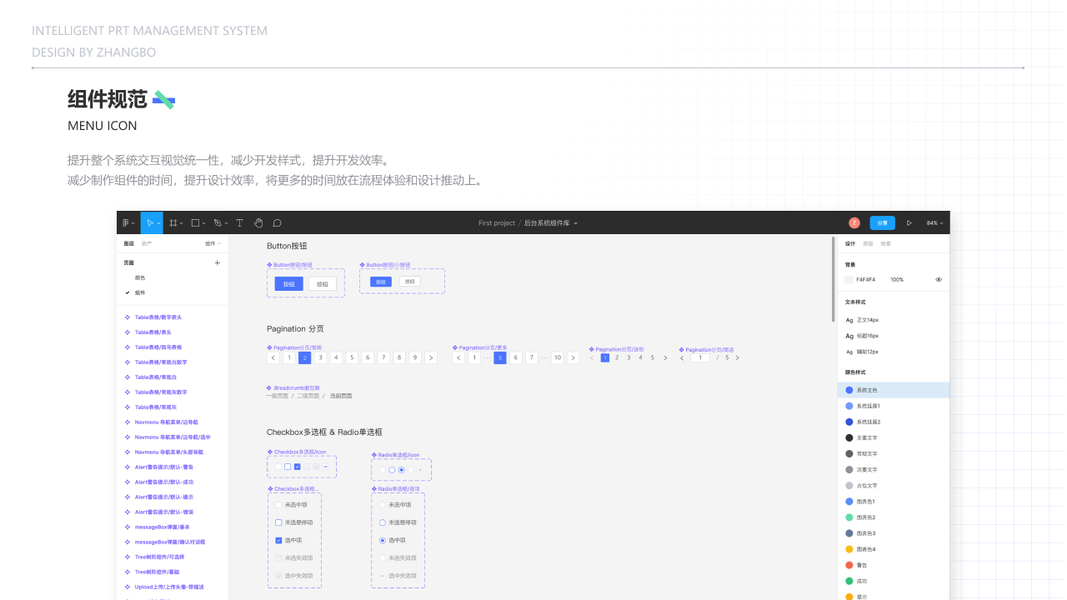Click previous arrow in Pagination分页/常用
This screenshot has width=1067, height=600.
[x=273, y=358]
